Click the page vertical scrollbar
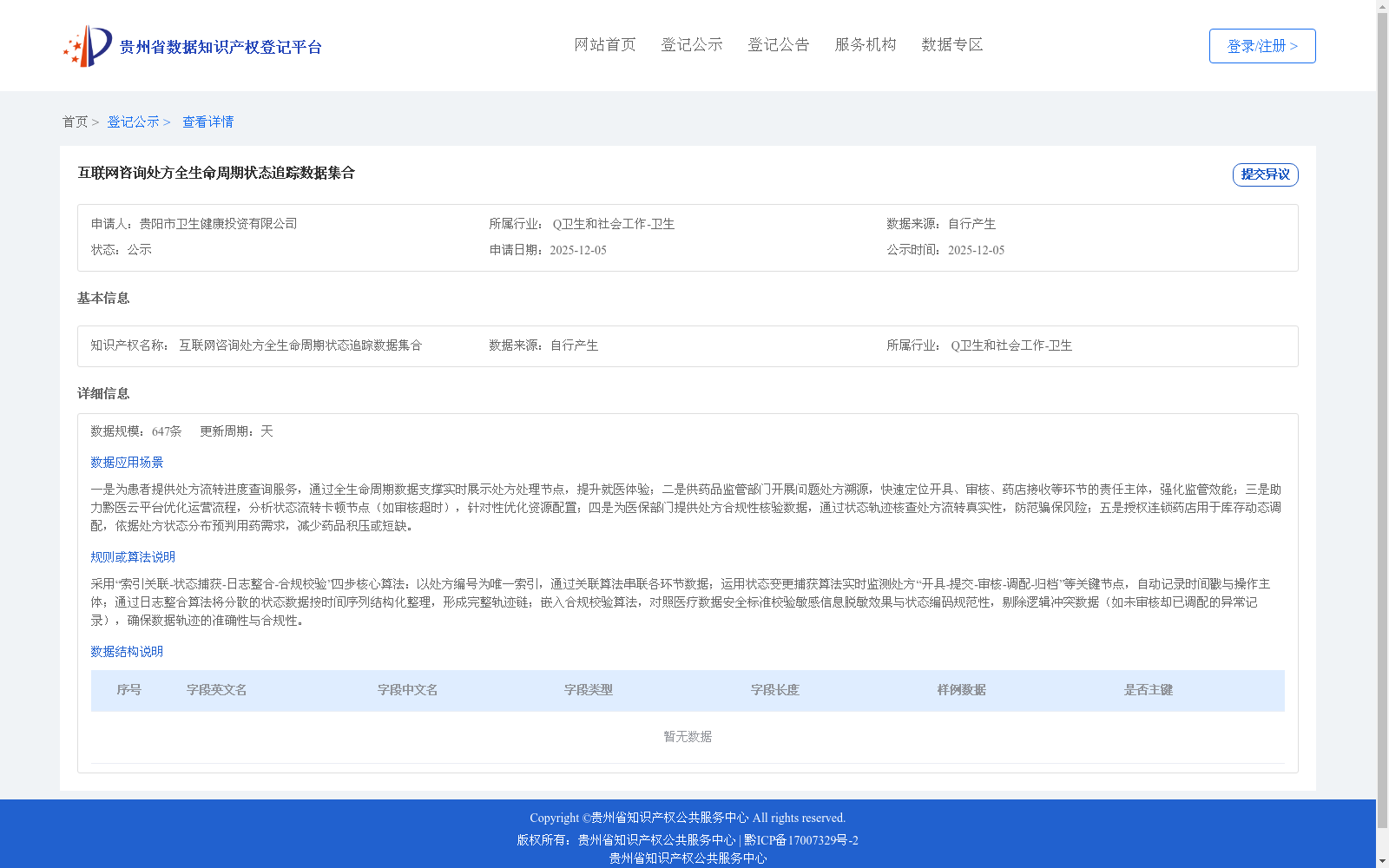Screen dimensions: 1389x868 coord(1382,420)
